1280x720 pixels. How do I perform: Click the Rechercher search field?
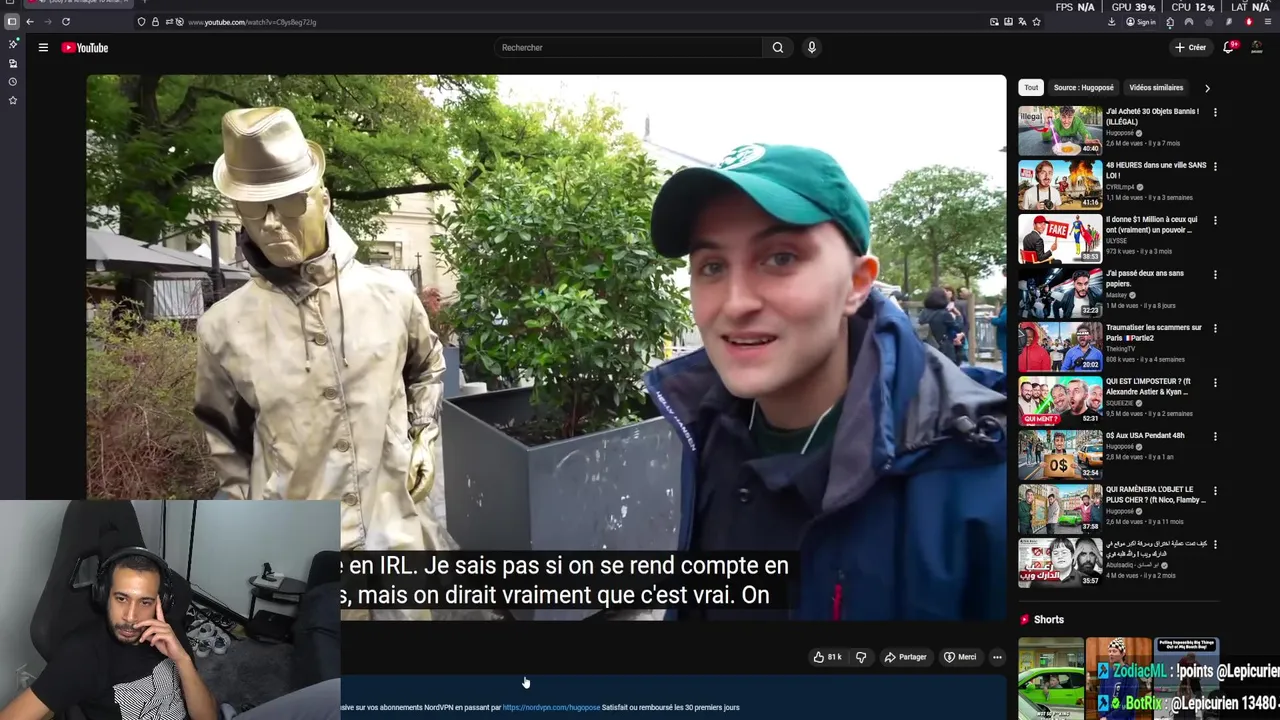tap(628, 47)
